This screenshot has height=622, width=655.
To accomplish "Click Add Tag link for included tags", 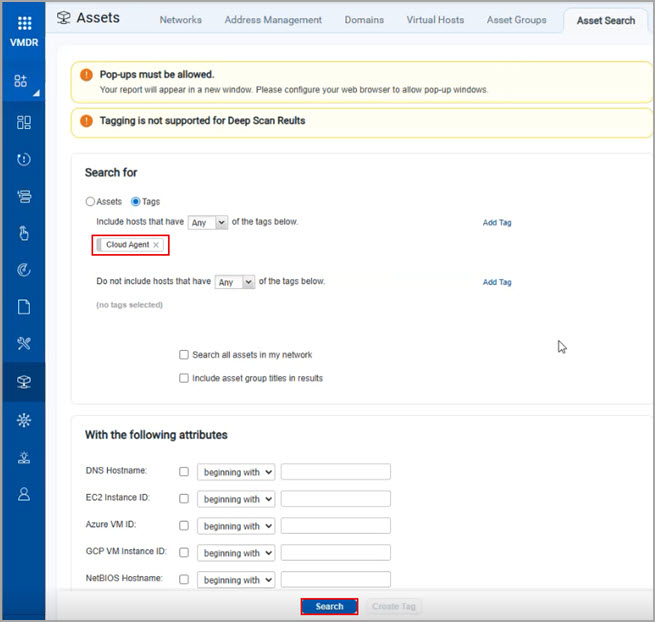I will tap(496, 223).
